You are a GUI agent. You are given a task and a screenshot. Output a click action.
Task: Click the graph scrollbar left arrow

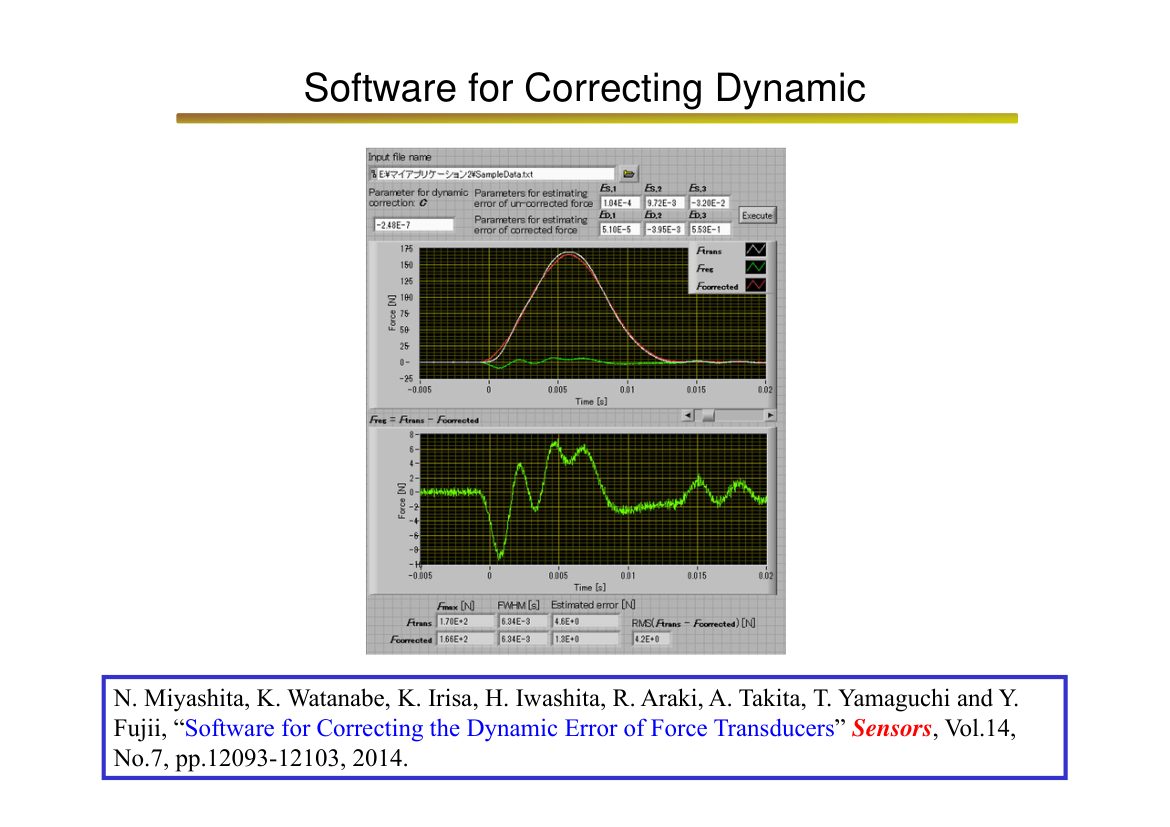tap(688, 416)
